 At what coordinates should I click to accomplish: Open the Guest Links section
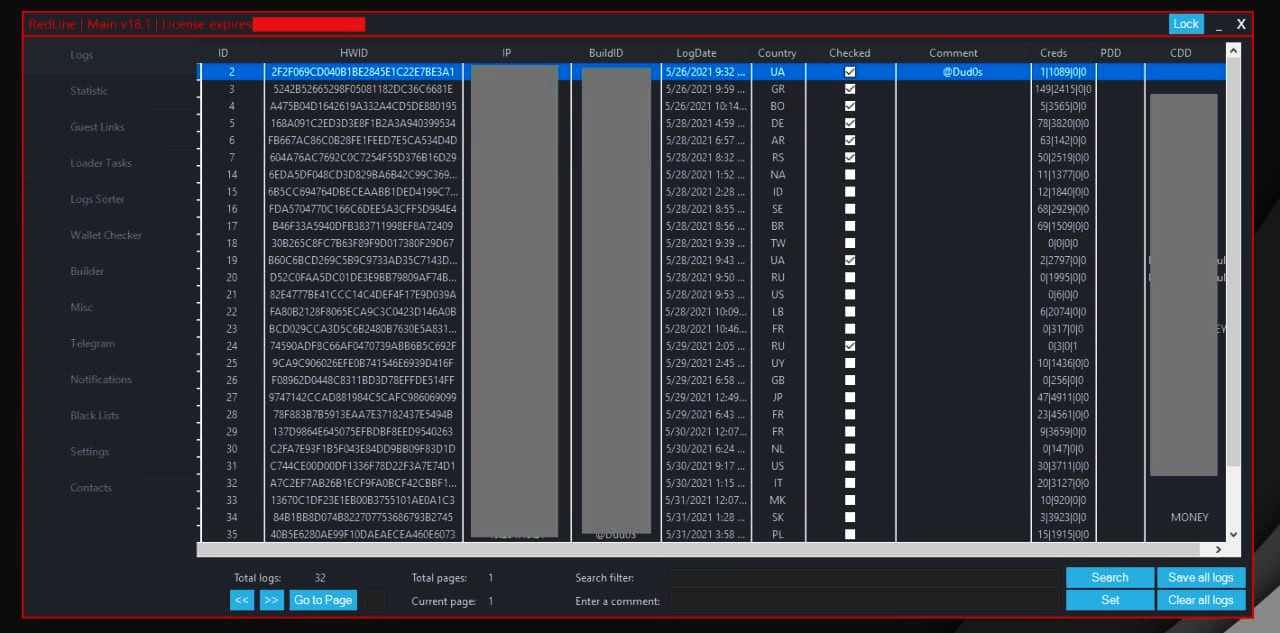(x=95, y=127)
